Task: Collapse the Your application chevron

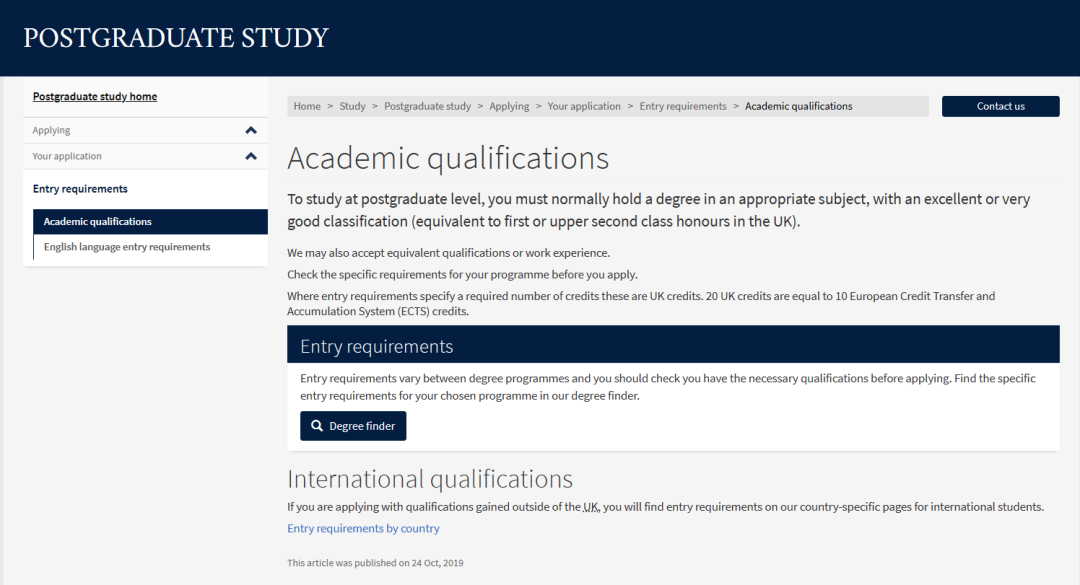Action: pos(251,156)
